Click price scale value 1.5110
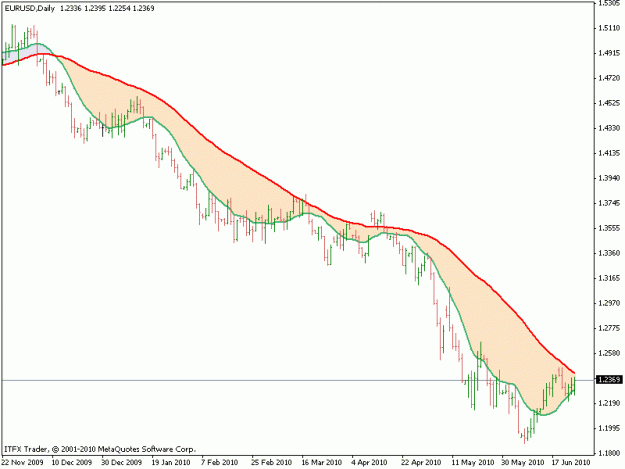 click(609, 28)
